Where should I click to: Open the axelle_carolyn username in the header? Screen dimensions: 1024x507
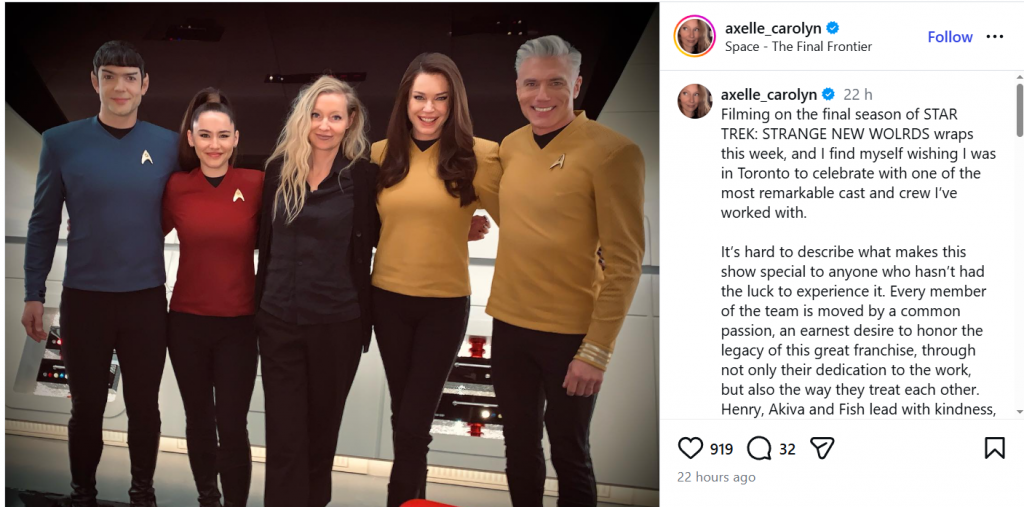(773, 28)
